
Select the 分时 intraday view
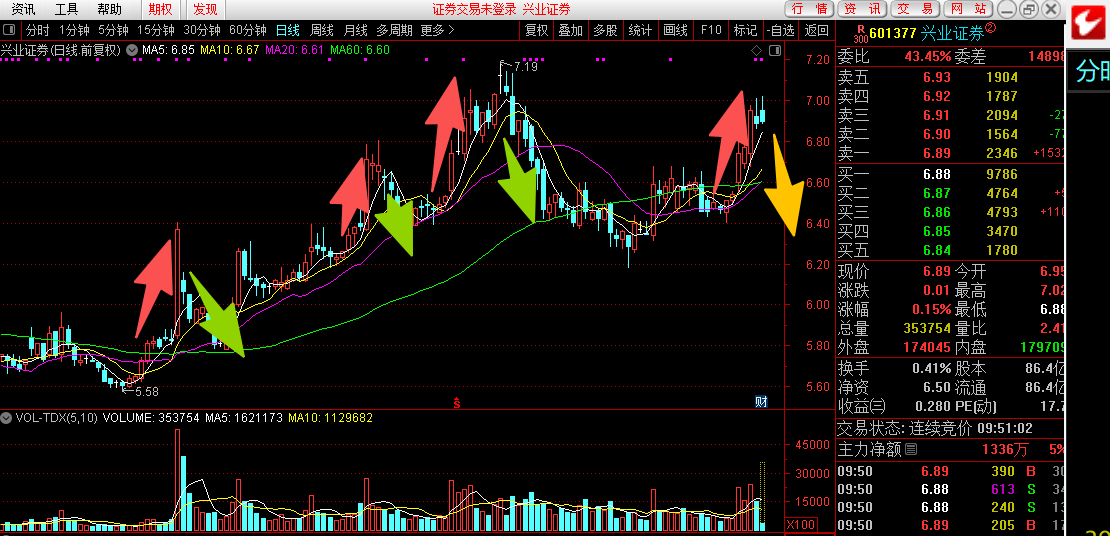pos(38,30)
